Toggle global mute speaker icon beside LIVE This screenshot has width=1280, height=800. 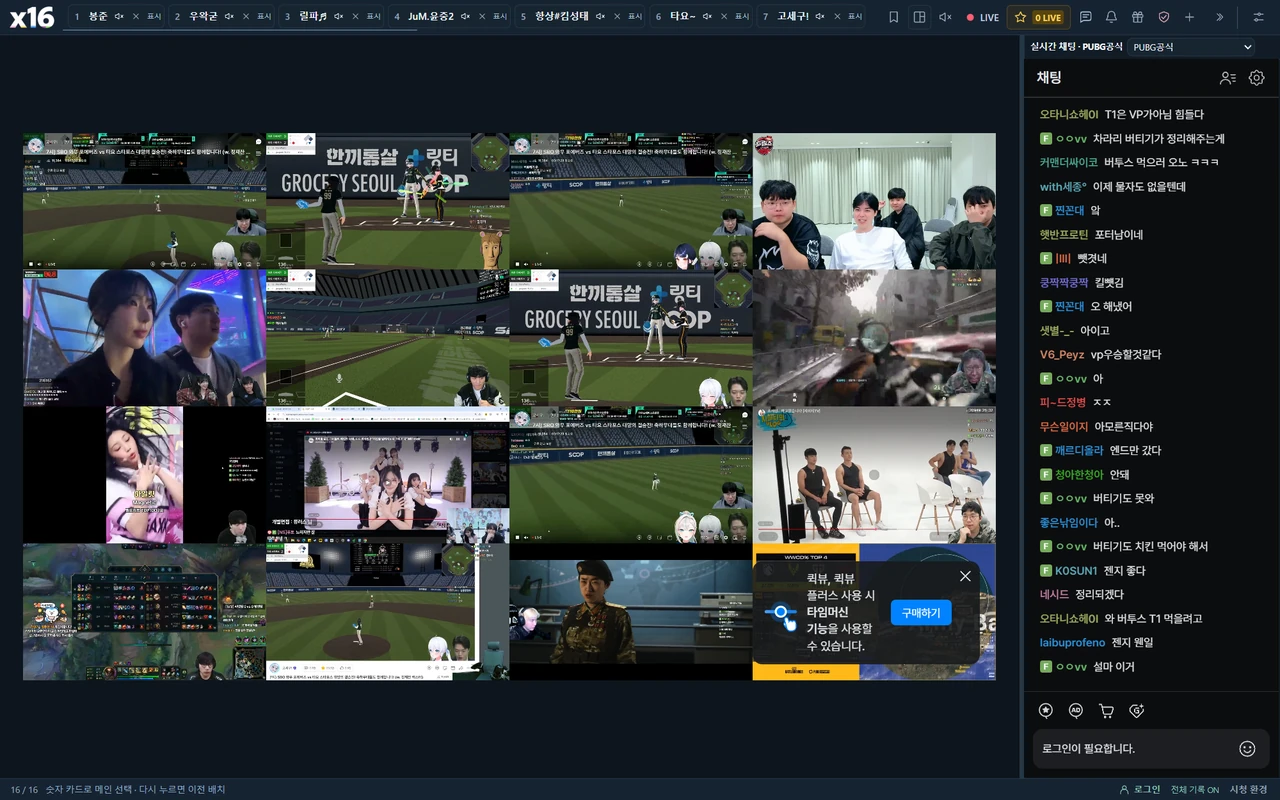click(x=945, y=17)
